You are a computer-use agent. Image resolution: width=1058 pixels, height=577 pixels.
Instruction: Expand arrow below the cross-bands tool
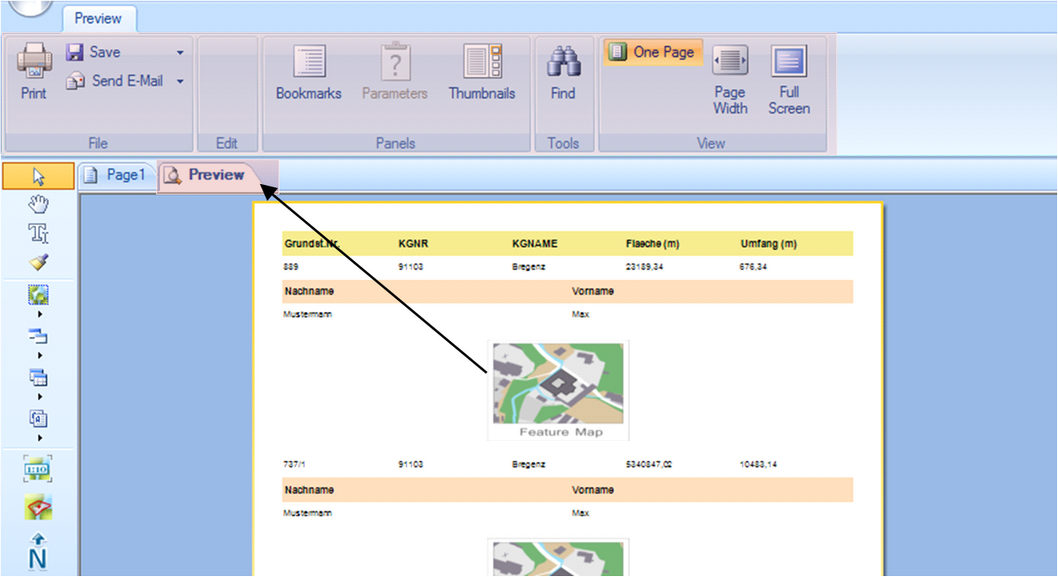40,397
